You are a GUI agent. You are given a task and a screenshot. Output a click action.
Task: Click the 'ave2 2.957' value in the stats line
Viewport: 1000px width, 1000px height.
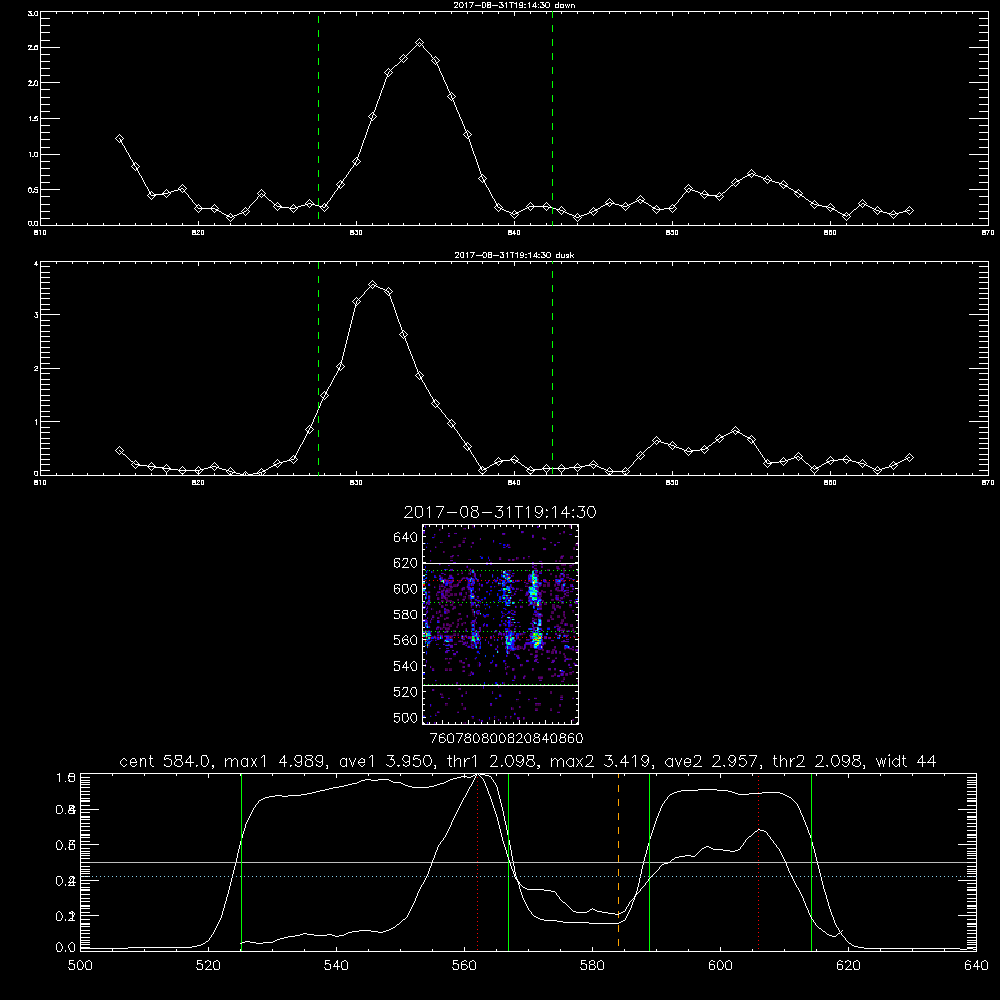pyautogui.click(x=711, y=761)
